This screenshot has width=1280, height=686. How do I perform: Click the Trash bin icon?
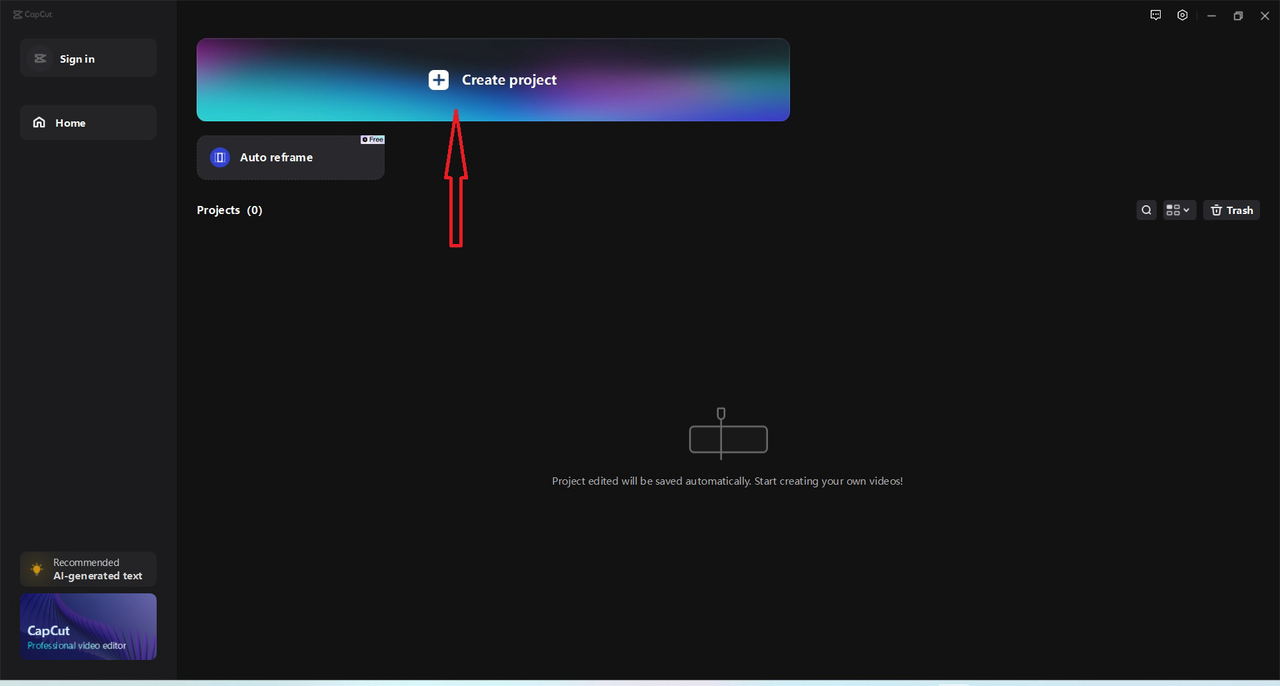tap(1216, 210)
